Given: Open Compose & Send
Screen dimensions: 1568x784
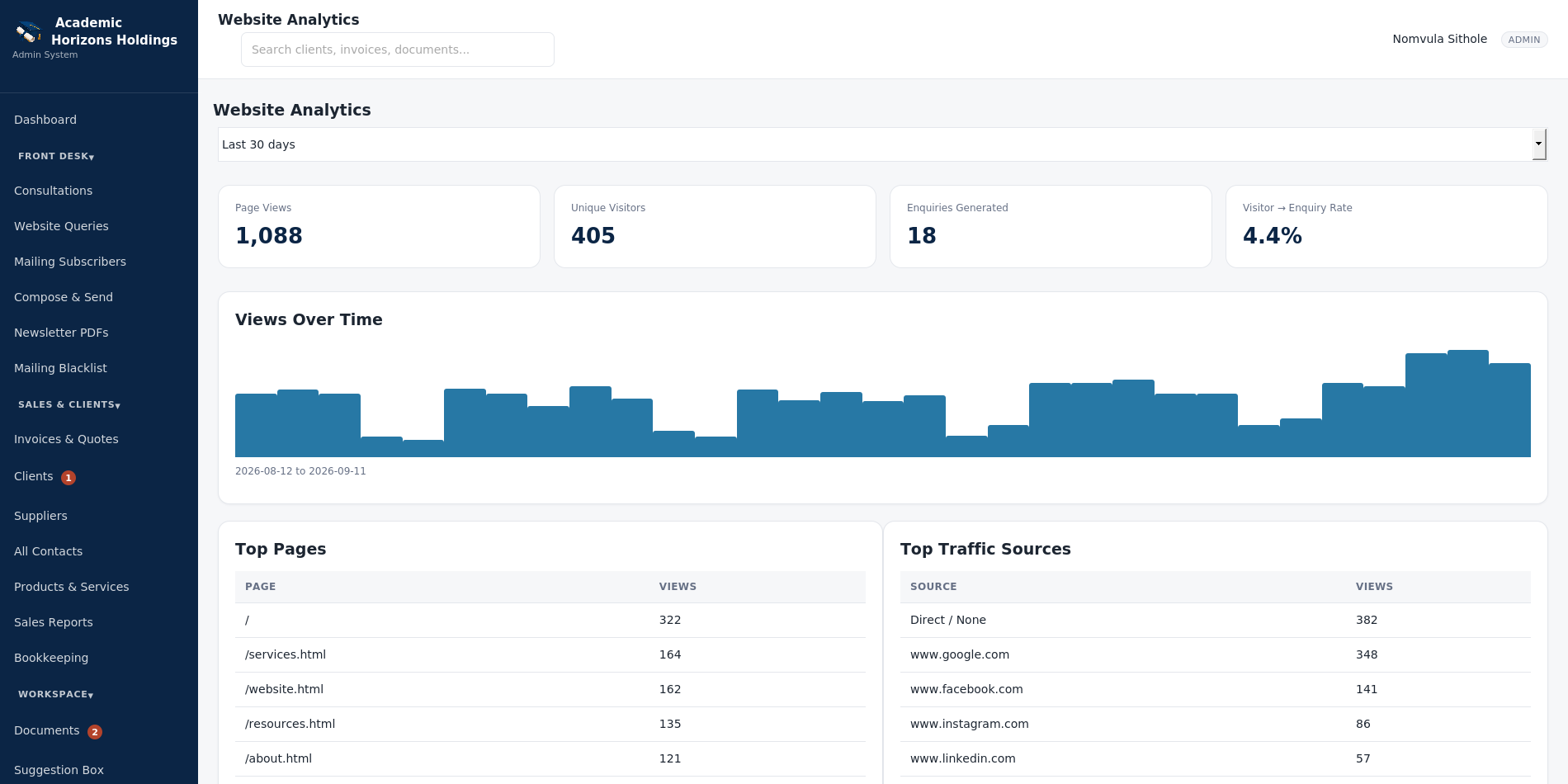Looking at the screenshot, I should 64,297.
